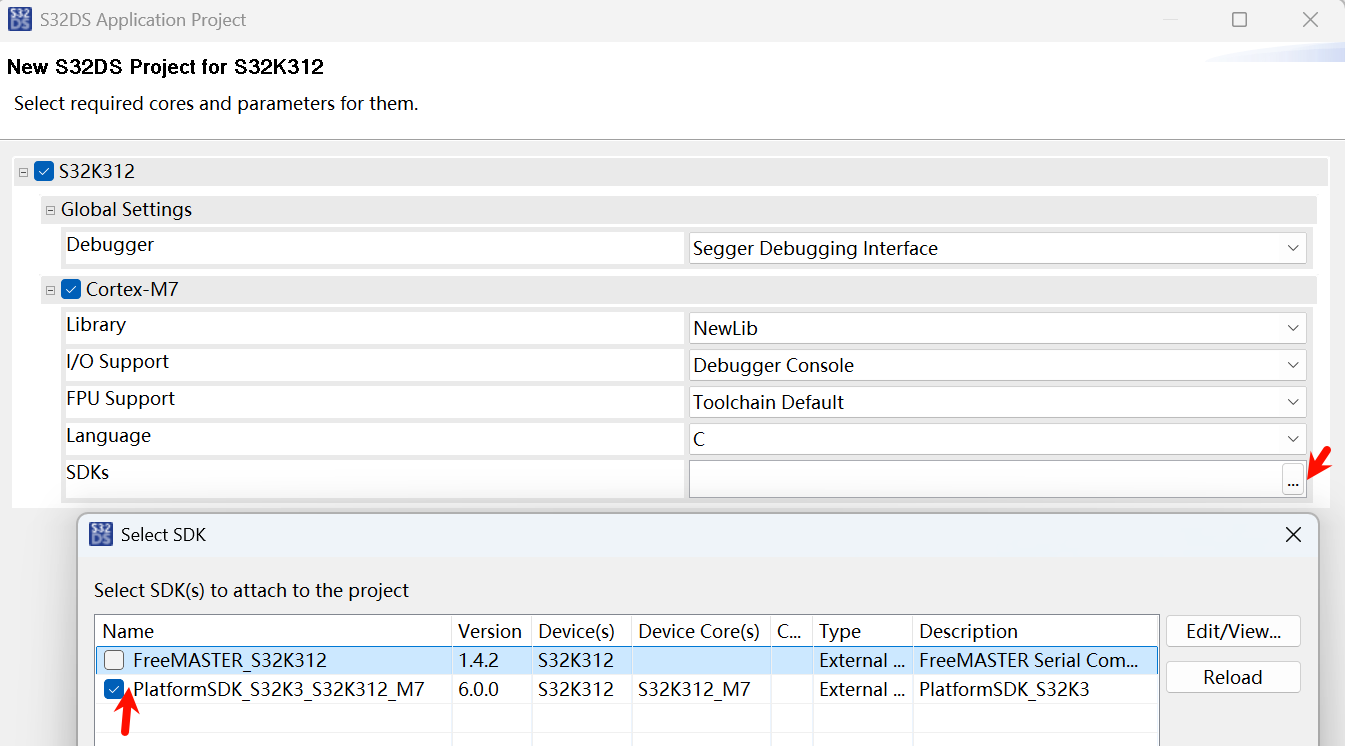Click the SDKs text field
This screenshot has height=746, width=1345.
coord(985,479)
